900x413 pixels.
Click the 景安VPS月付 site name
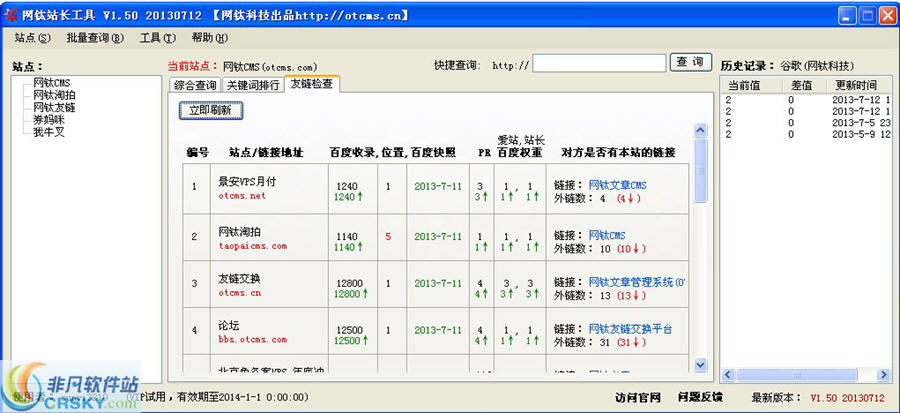tap(247, 182)
